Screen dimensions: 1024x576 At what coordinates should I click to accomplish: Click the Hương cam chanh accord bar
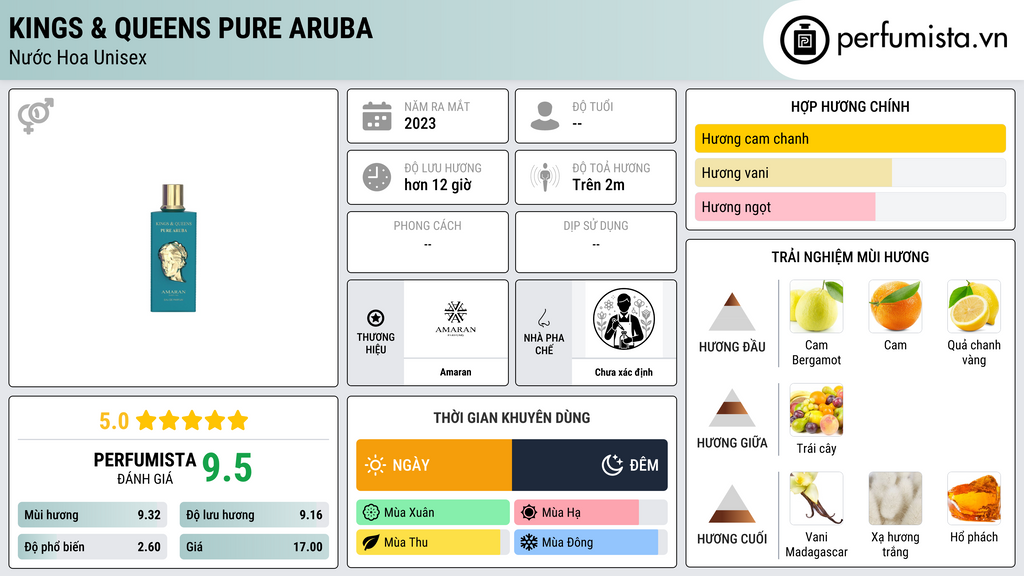pyautogui.click(x=850, y=138)
